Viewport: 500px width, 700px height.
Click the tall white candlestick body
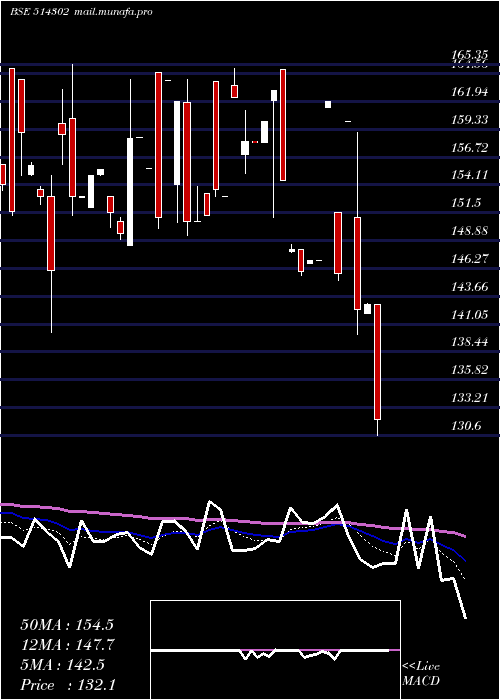[130, 192]
